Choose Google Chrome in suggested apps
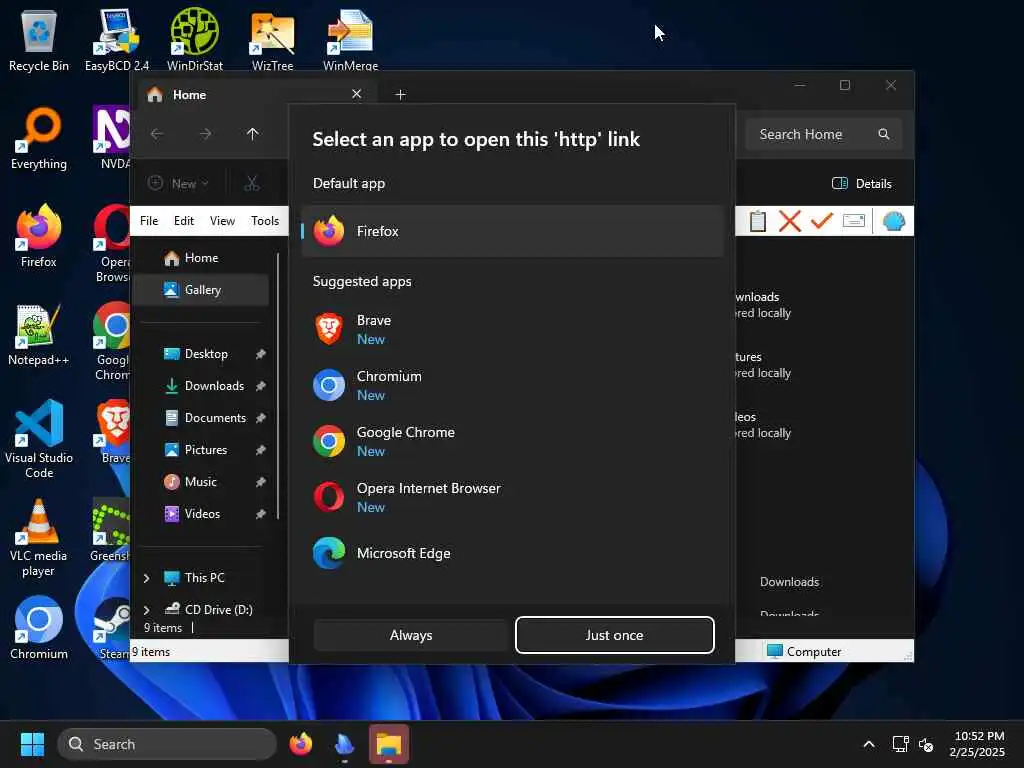Image resolution: width=1024 pixels, height=768 pixels. click(x=513, y=441)
